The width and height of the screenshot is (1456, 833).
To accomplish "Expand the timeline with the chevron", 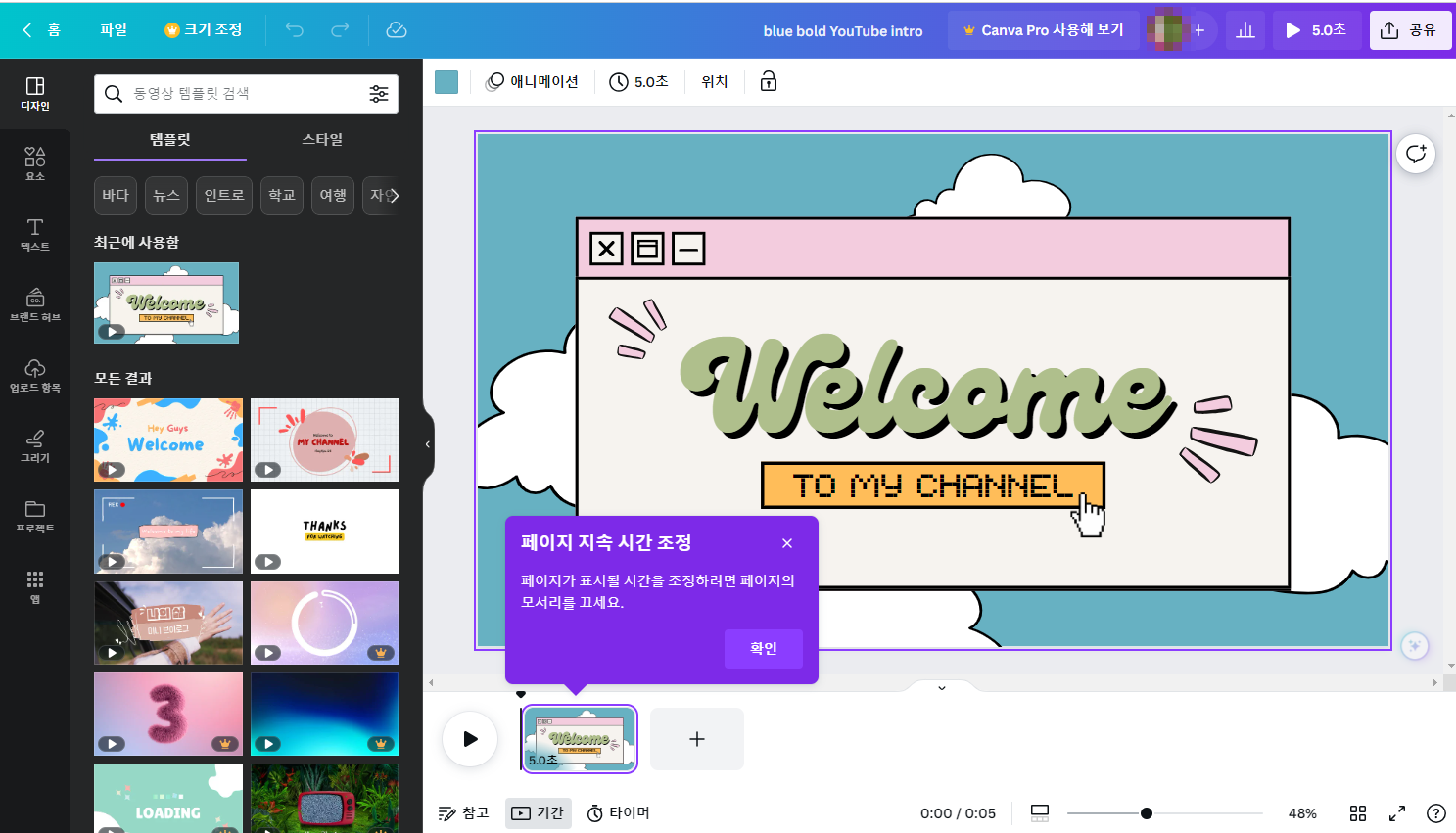I will 940,687.
